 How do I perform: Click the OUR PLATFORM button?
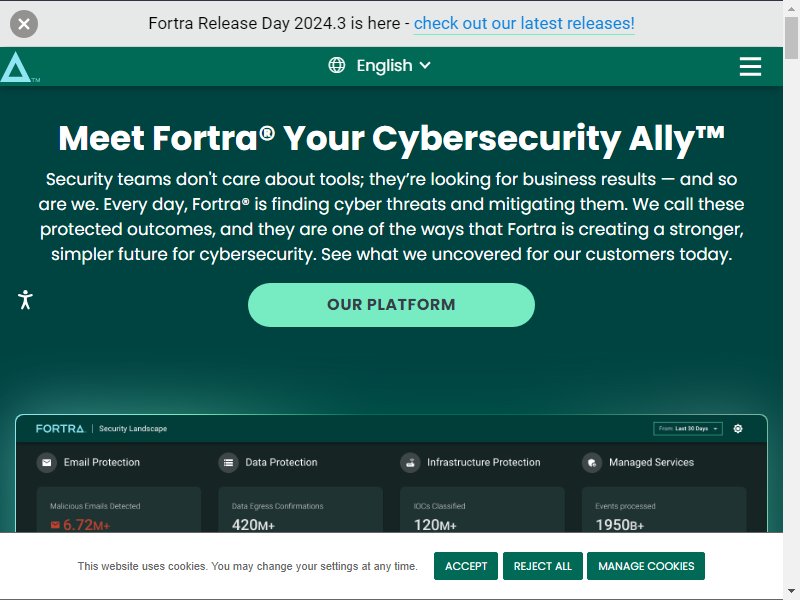[x=391, y=305]
